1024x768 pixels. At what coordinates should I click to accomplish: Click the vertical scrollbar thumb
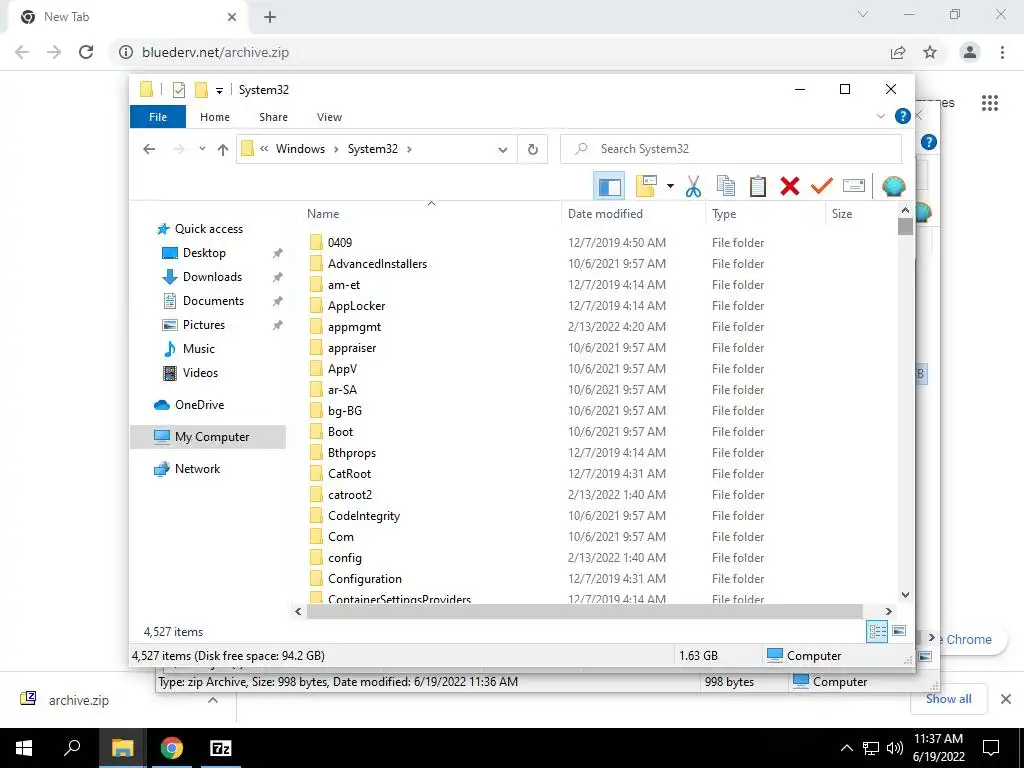point(905,226)
